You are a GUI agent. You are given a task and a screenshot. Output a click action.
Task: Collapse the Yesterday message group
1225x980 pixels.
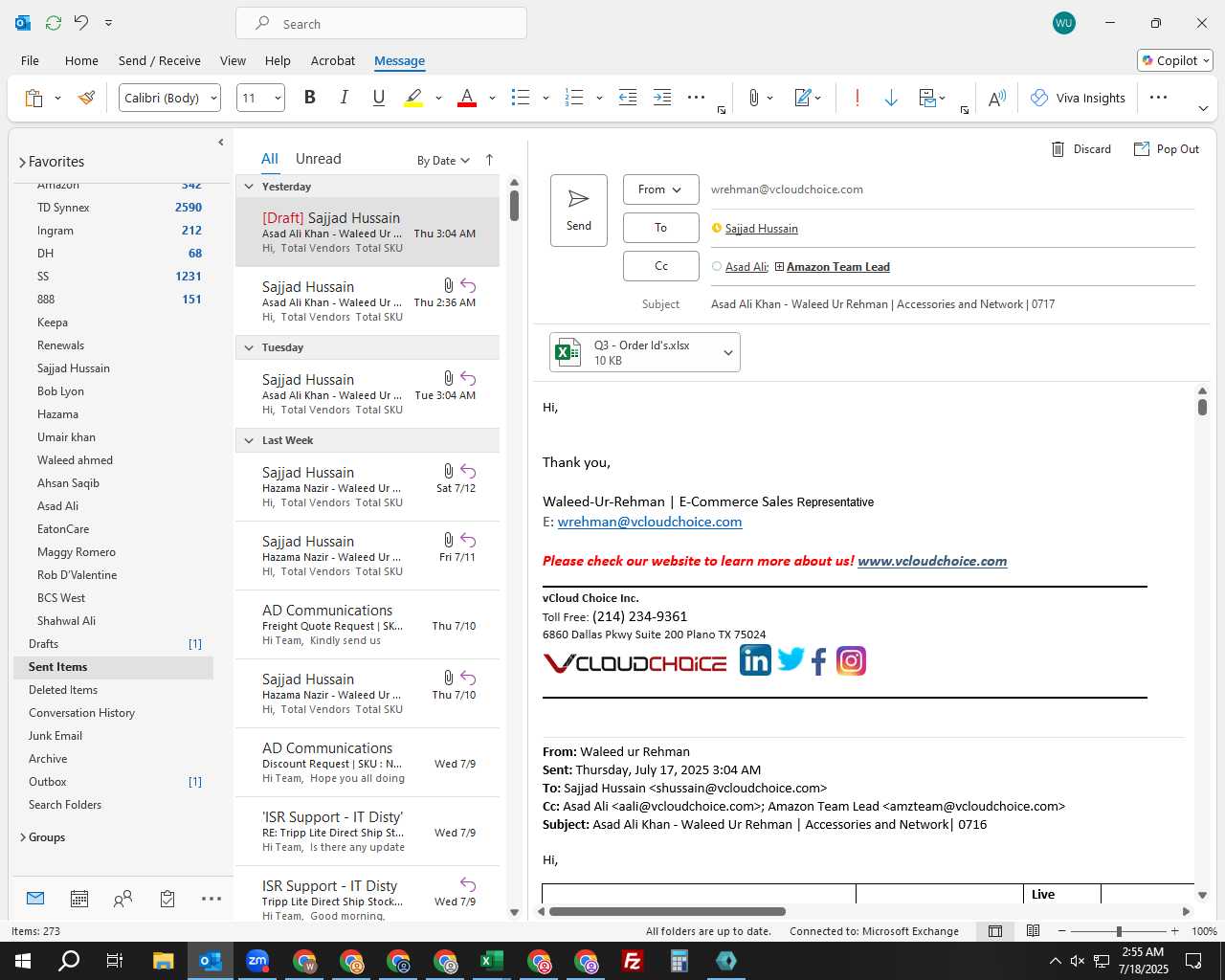click(x=249, y=187)
